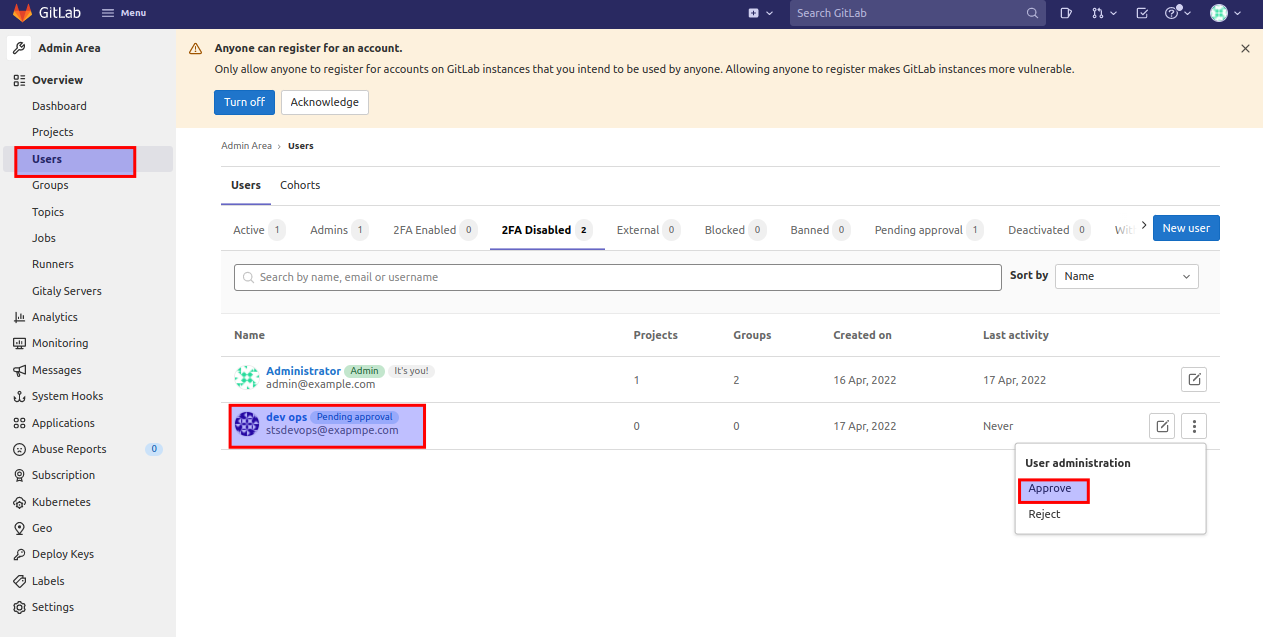This screenshot has width=1263, height=637.
Task: Open Projects in the sidebar
Action: click(x=52, y=132)
